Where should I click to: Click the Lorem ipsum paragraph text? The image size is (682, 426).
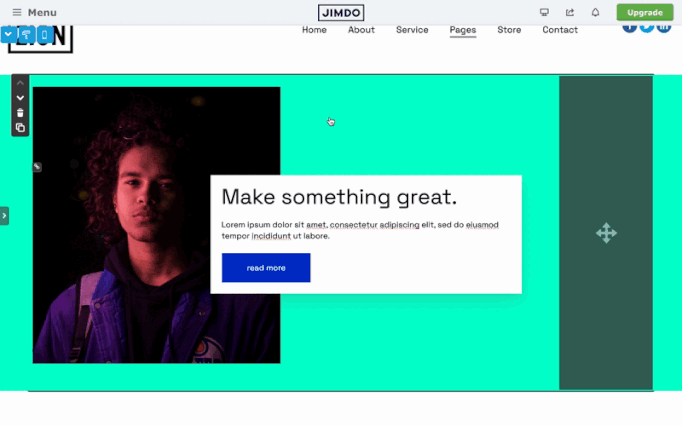coord(360,230)
